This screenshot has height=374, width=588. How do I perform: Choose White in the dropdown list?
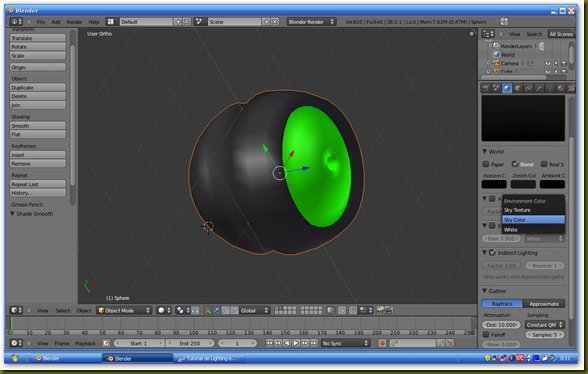point(533,230)
